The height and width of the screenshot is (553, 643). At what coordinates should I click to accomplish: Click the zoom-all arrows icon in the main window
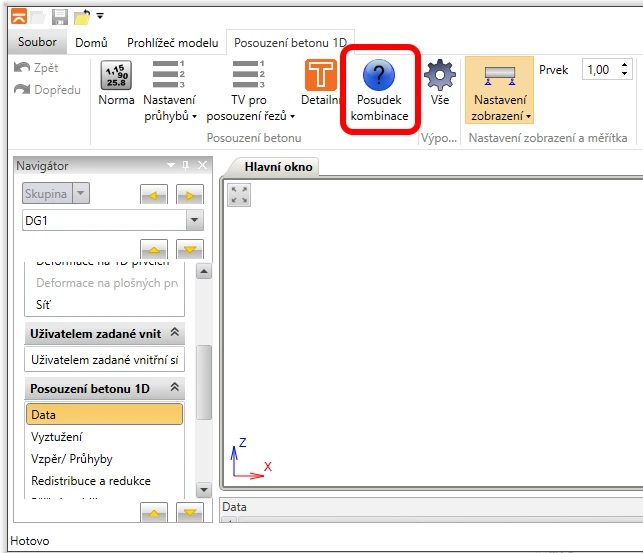239,195
